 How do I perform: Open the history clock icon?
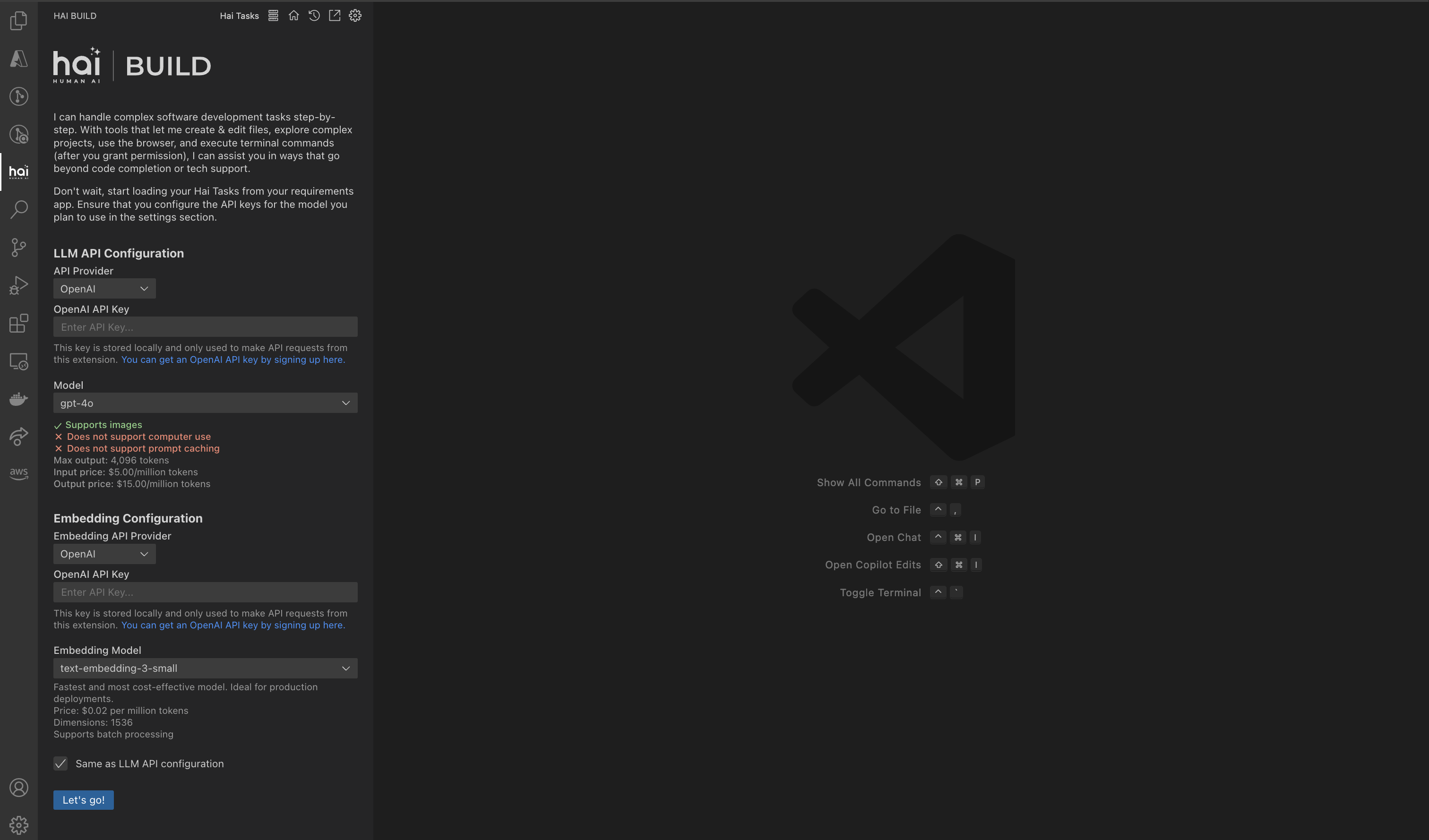pos(314,16)
